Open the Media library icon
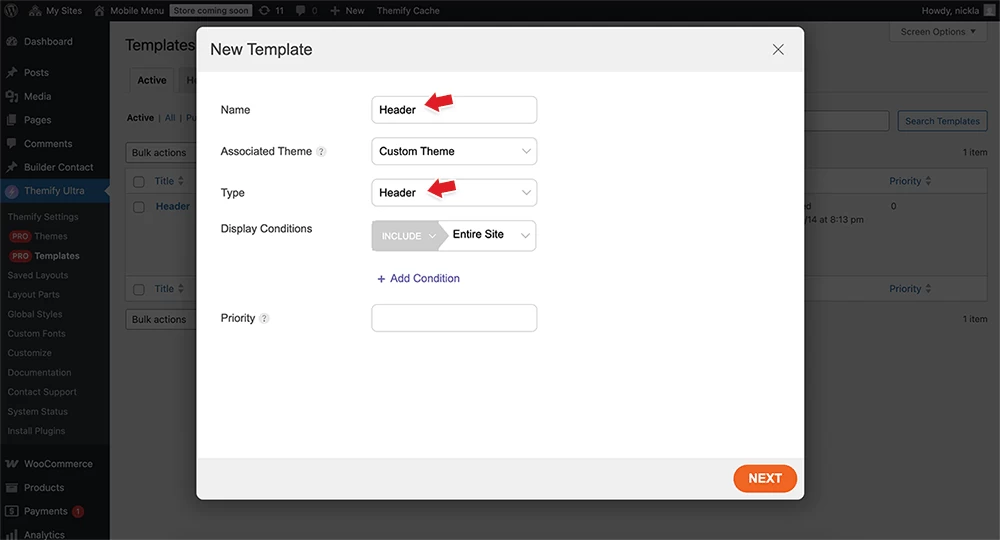This screenshot has width=1000, height=540. coord(12,97)
